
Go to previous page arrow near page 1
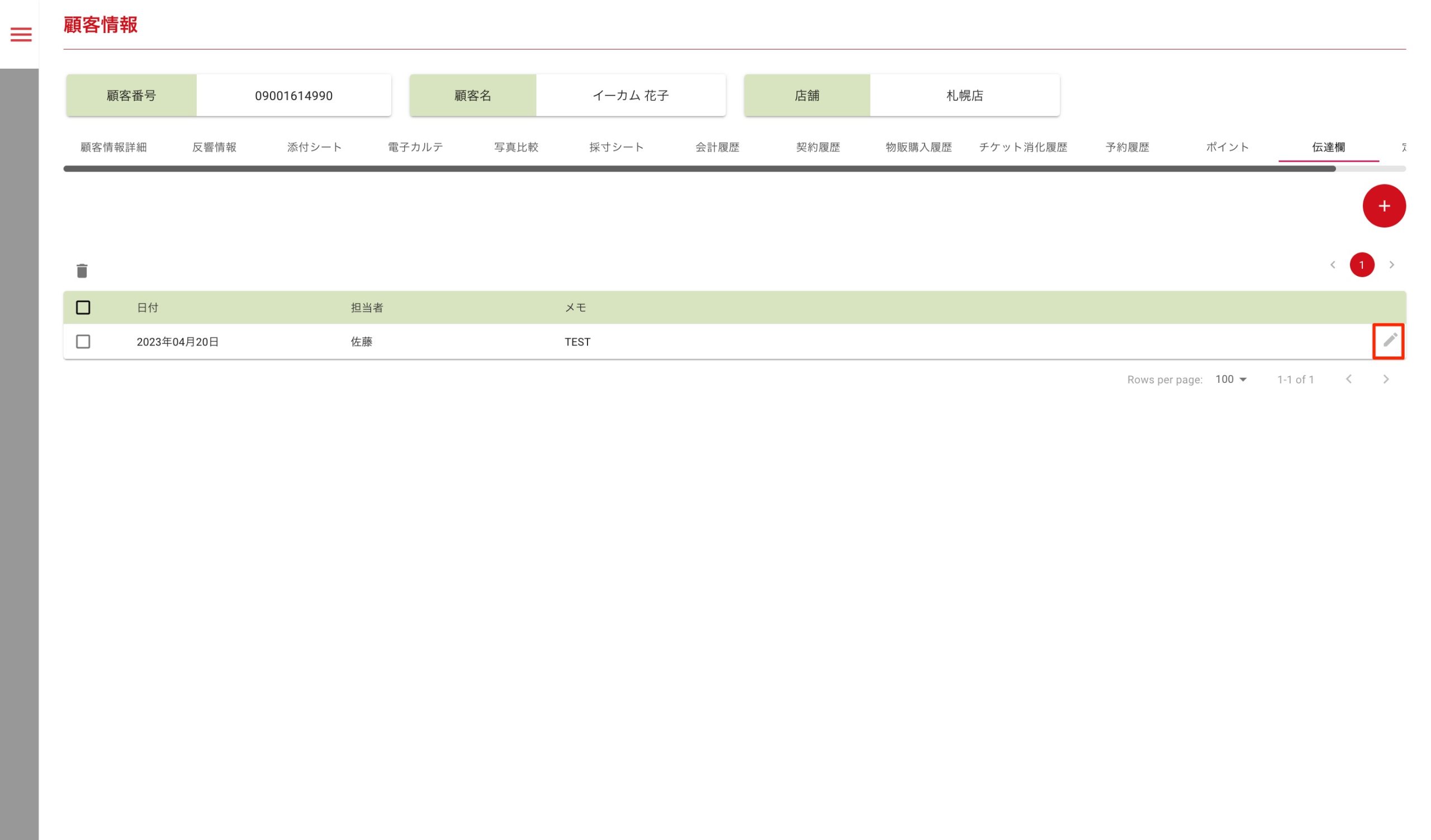[x=1332, y=265]
